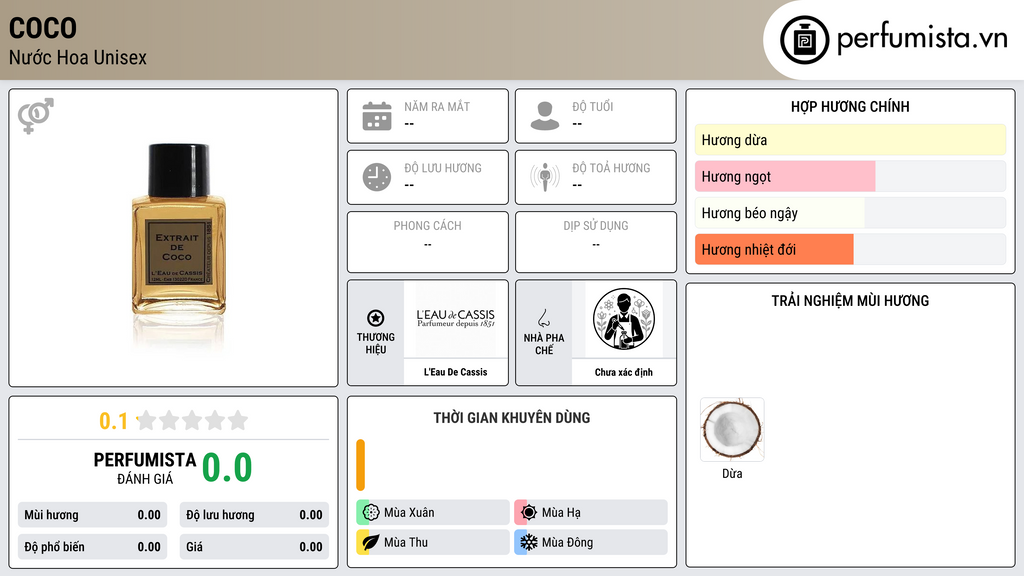Screen dimensions: 1024x576
Task: Open the L'Eau De Cassis brand name link
Action: (456, 372)
